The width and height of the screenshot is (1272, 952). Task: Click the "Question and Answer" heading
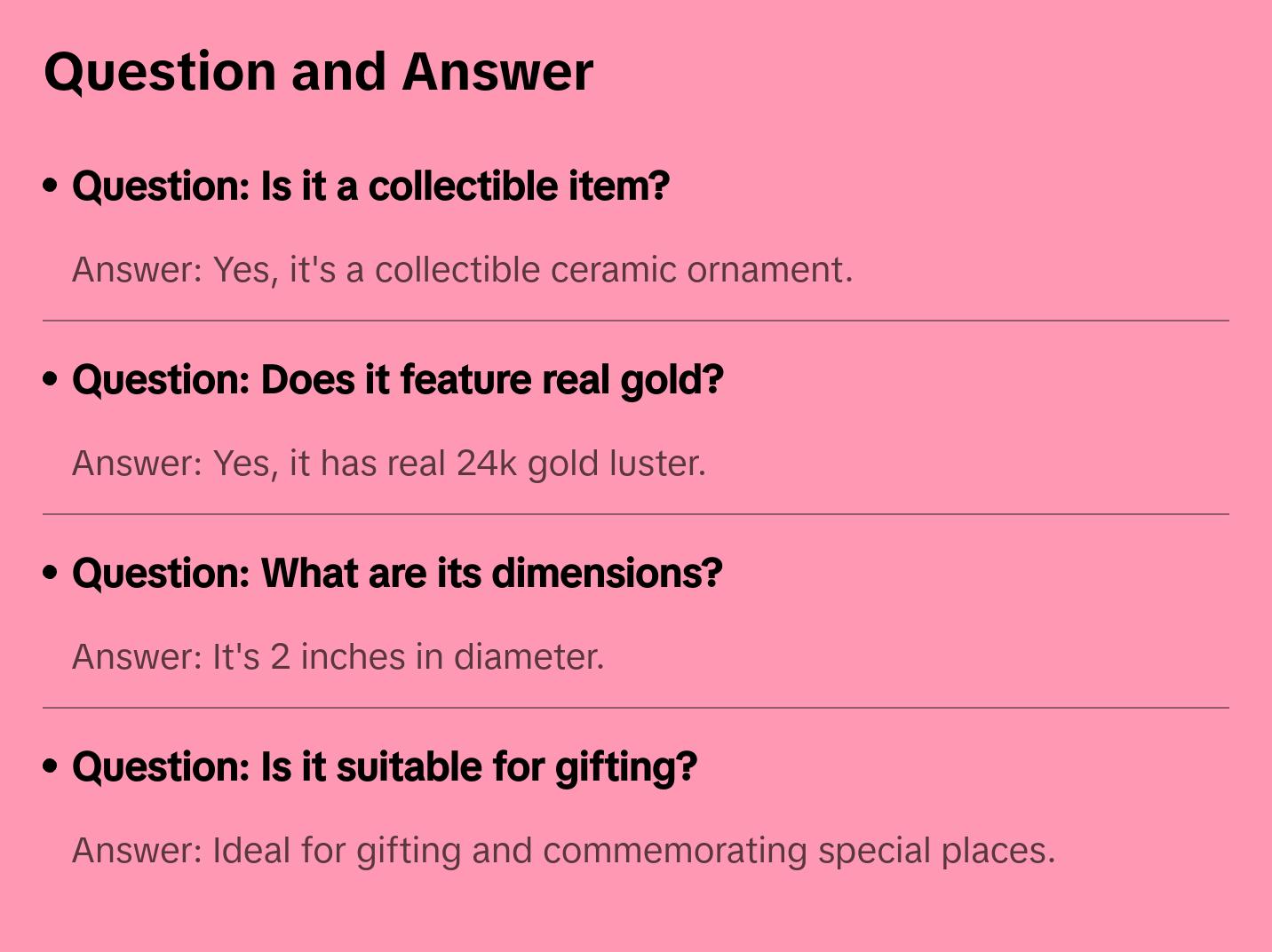point(318,71)
